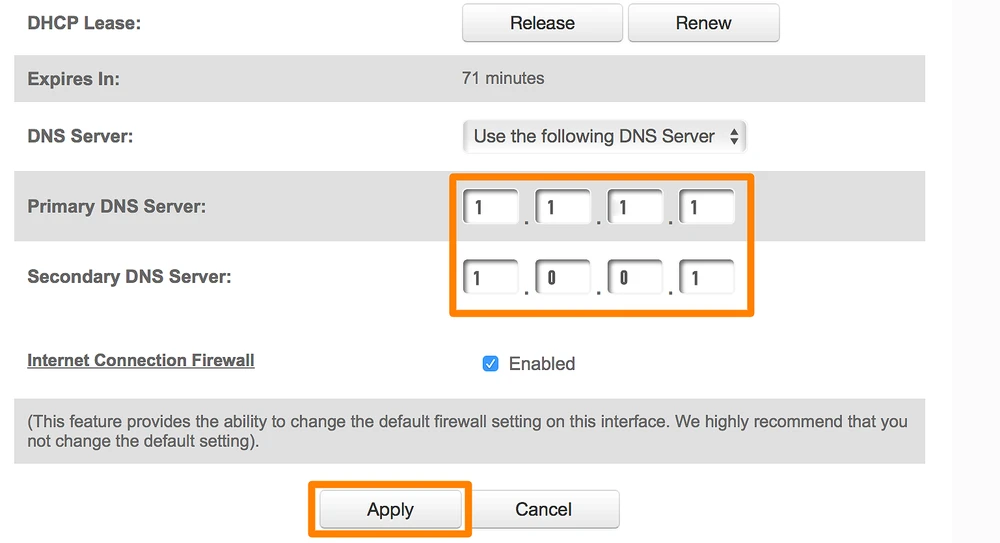This screenshot has width=1000, height=543.
Task: Click second octet of Secondary DNS Server
Action: tap(563, 277)
